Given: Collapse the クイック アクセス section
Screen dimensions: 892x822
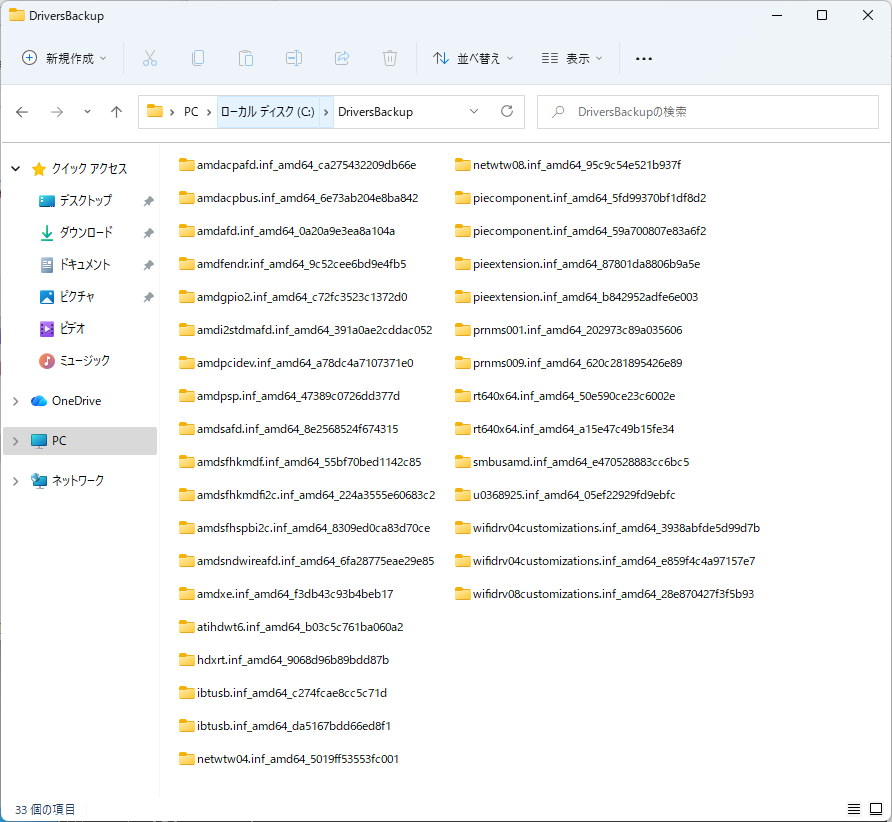Looking at the screenshot, I should (15, 169).
